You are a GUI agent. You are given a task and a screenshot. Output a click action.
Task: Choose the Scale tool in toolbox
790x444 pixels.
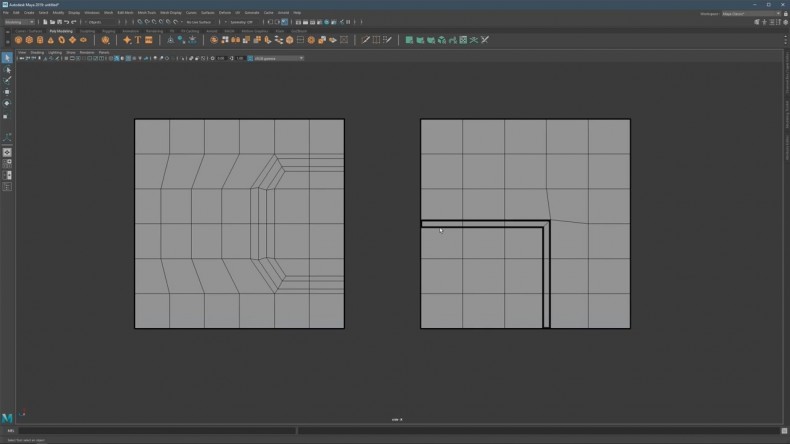click(7, 116)
